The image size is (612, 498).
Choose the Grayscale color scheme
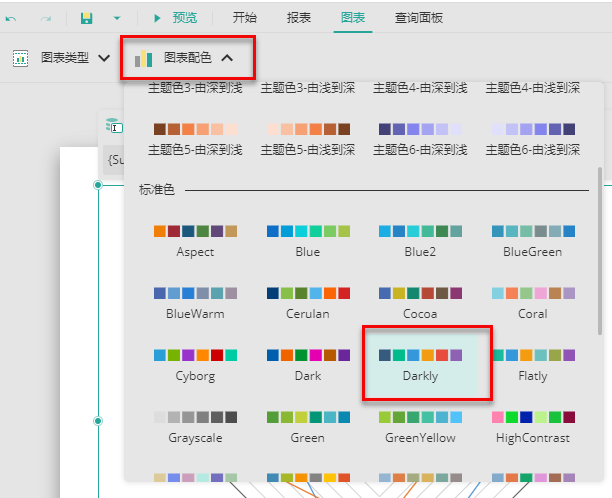[x=196, y=427]
